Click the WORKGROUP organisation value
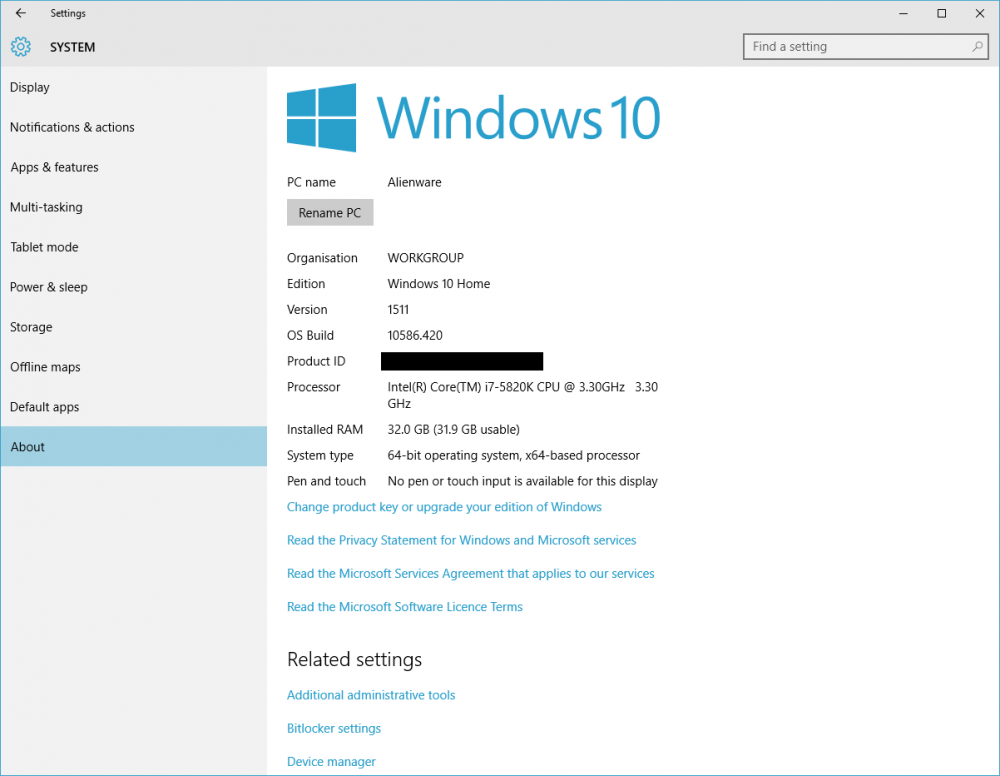This screenshot has height=776, width=1000. (x=425, y=258)
